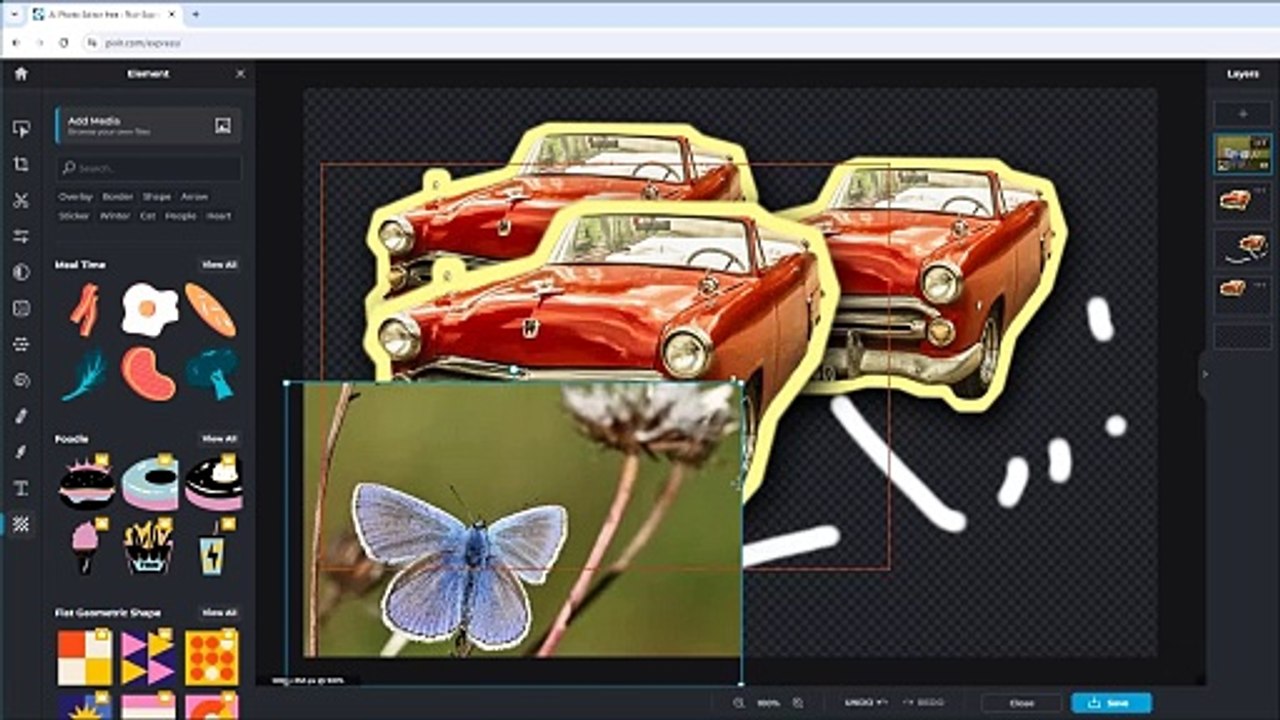Filter elements by the Arrow tag

pos(194,197)
